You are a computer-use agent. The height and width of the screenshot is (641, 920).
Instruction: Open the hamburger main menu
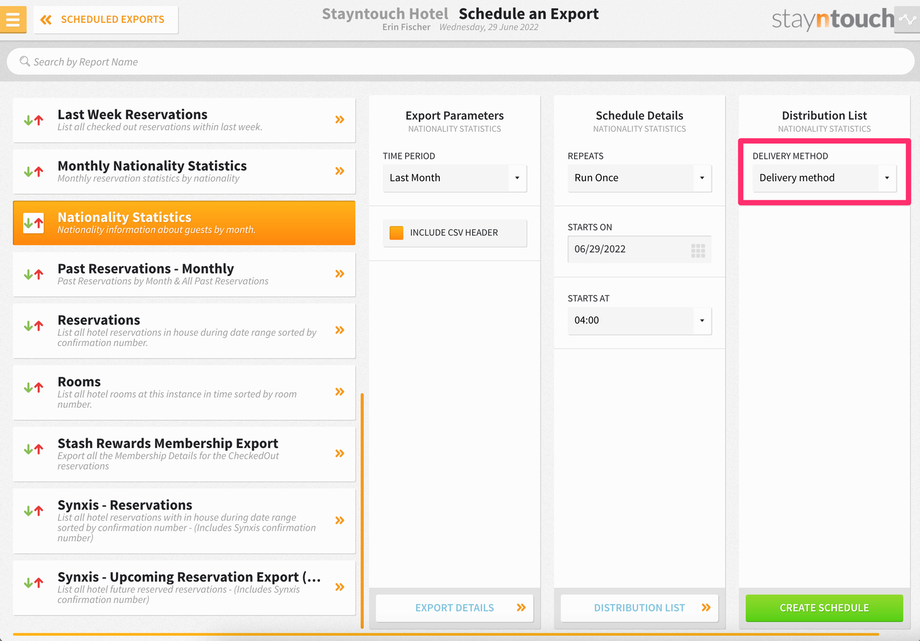(13, 19)
